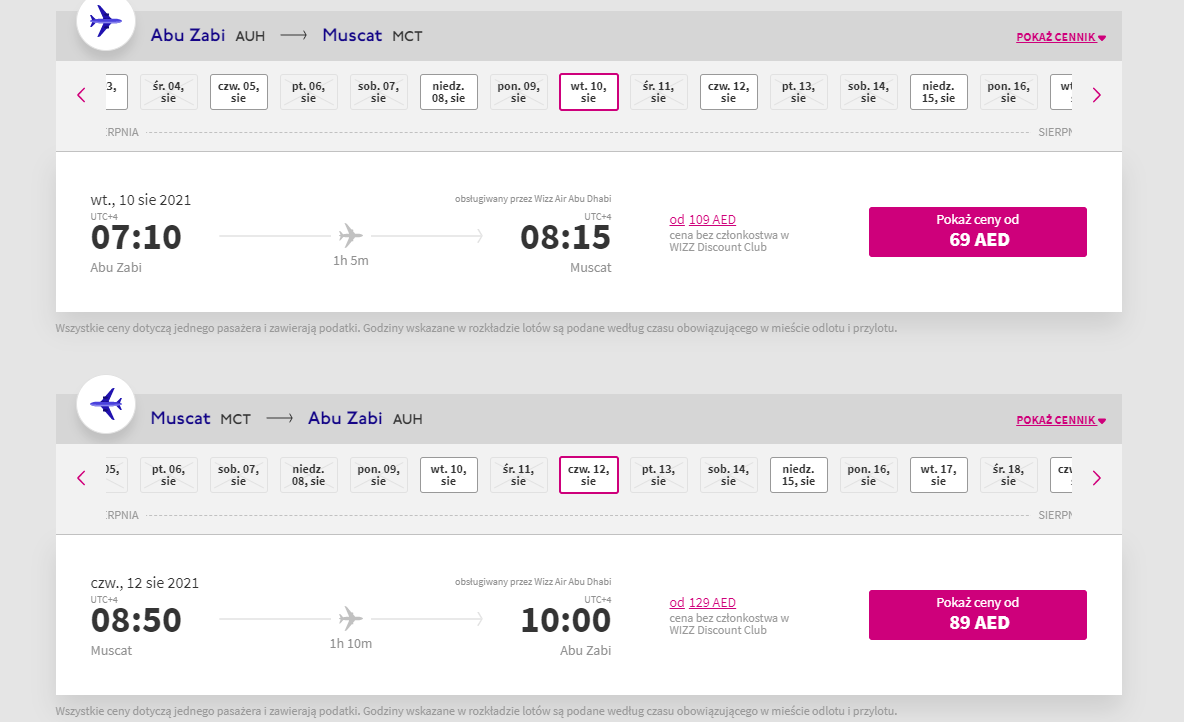Screen dimensions: 1184x722
Task: Click plane icon on 08:50 flight route line
Action: pos(350,619)
